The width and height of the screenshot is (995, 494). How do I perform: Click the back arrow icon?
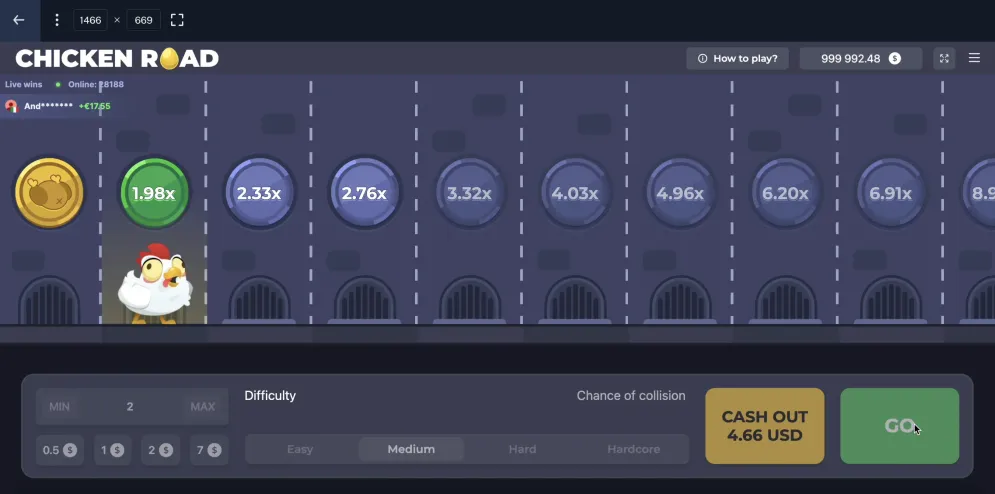pos(18,20)
